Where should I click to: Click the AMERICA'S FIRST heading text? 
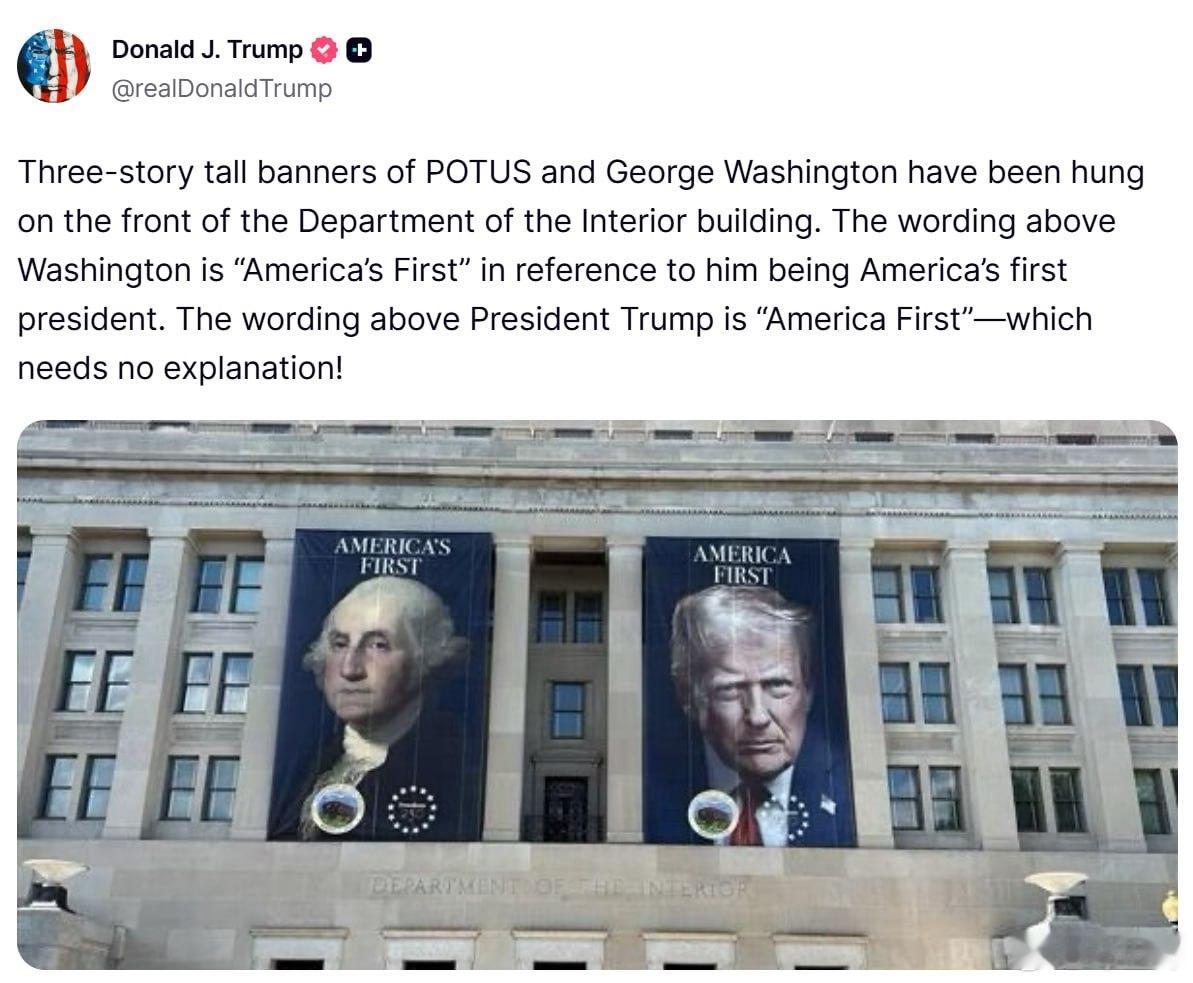tap(391, 556)
